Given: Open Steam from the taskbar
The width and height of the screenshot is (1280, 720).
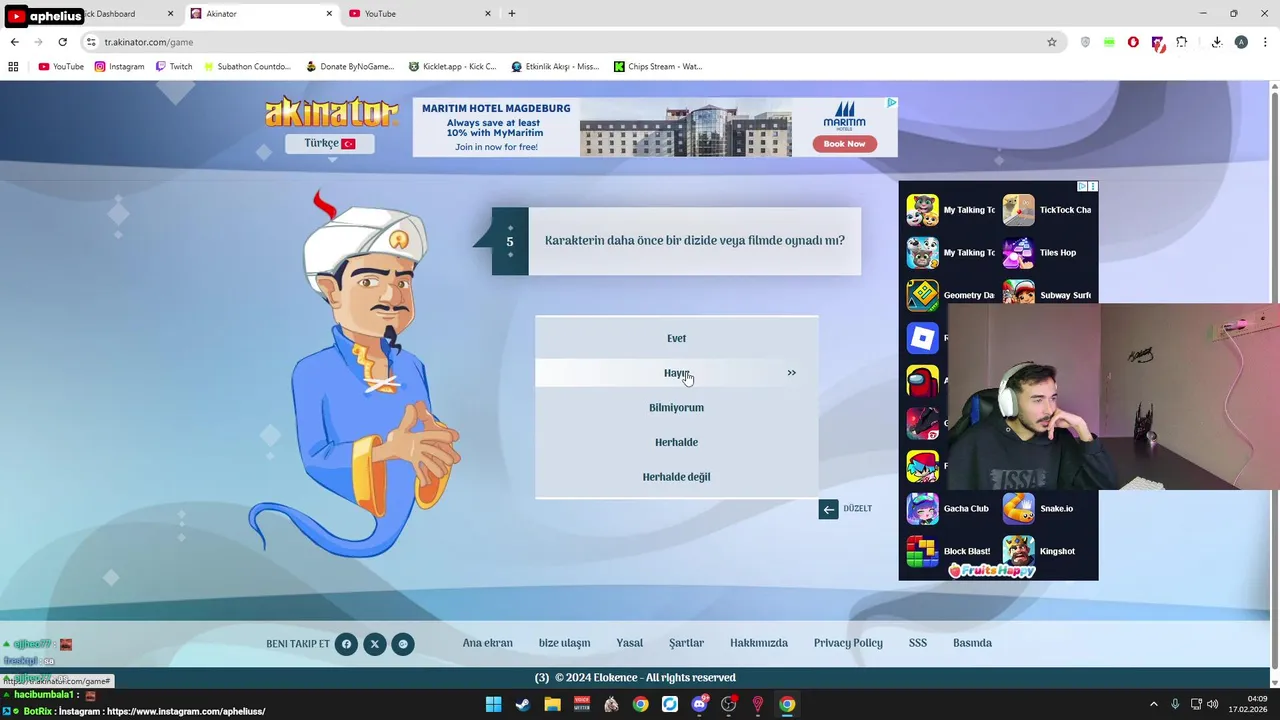Looking at the screenshot, I should point(523,704).
